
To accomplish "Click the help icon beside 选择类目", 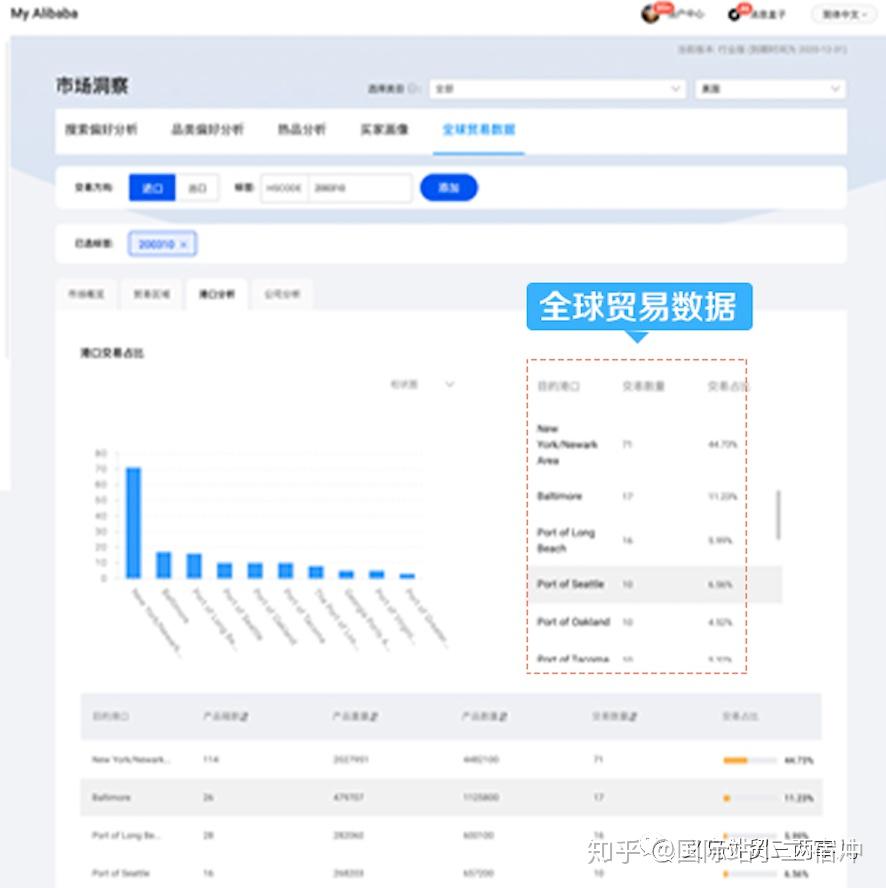I will pyautogui.click(x=415, y=88).
